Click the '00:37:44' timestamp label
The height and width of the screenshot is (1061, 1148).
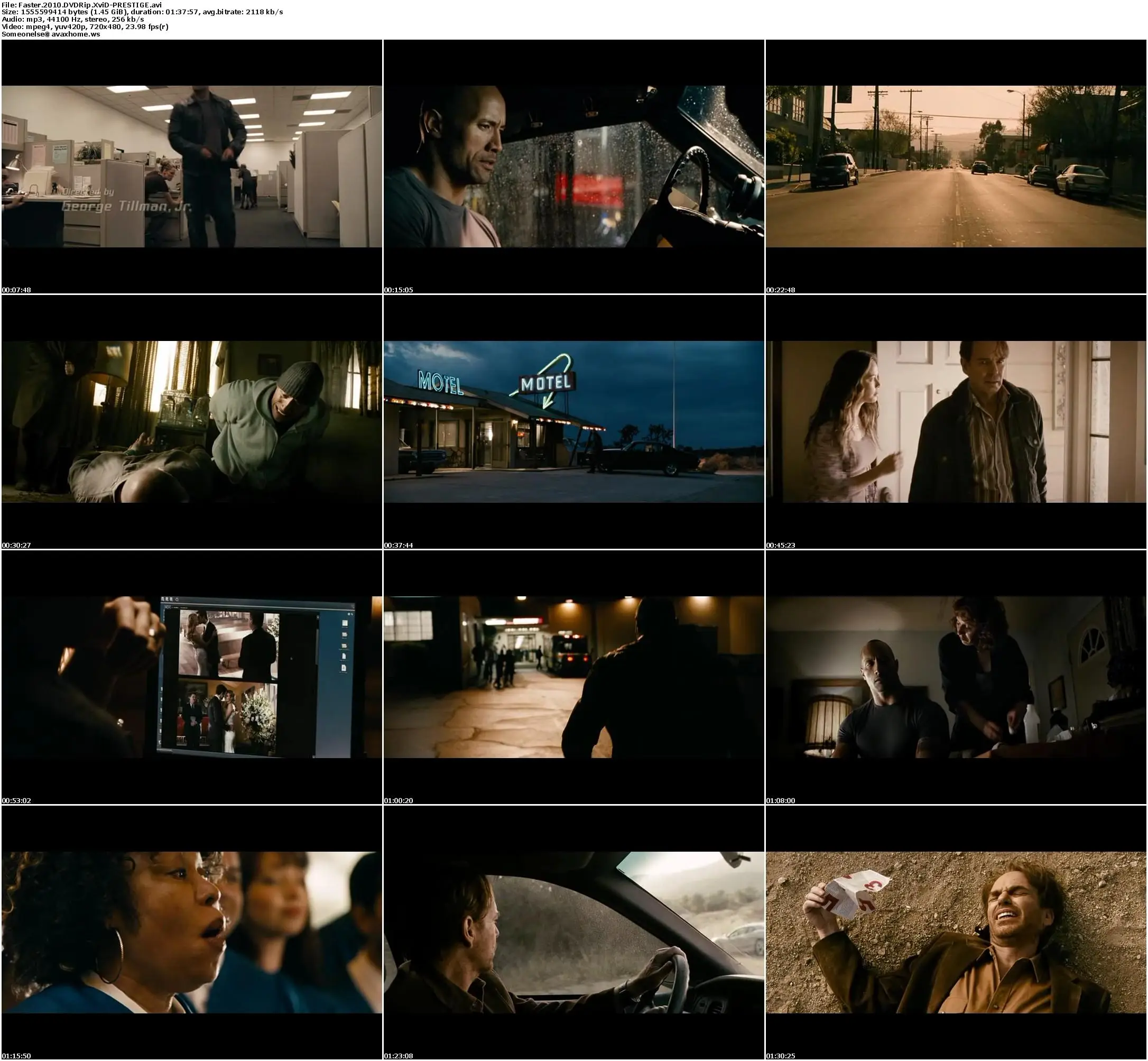[x=399, y=546]
